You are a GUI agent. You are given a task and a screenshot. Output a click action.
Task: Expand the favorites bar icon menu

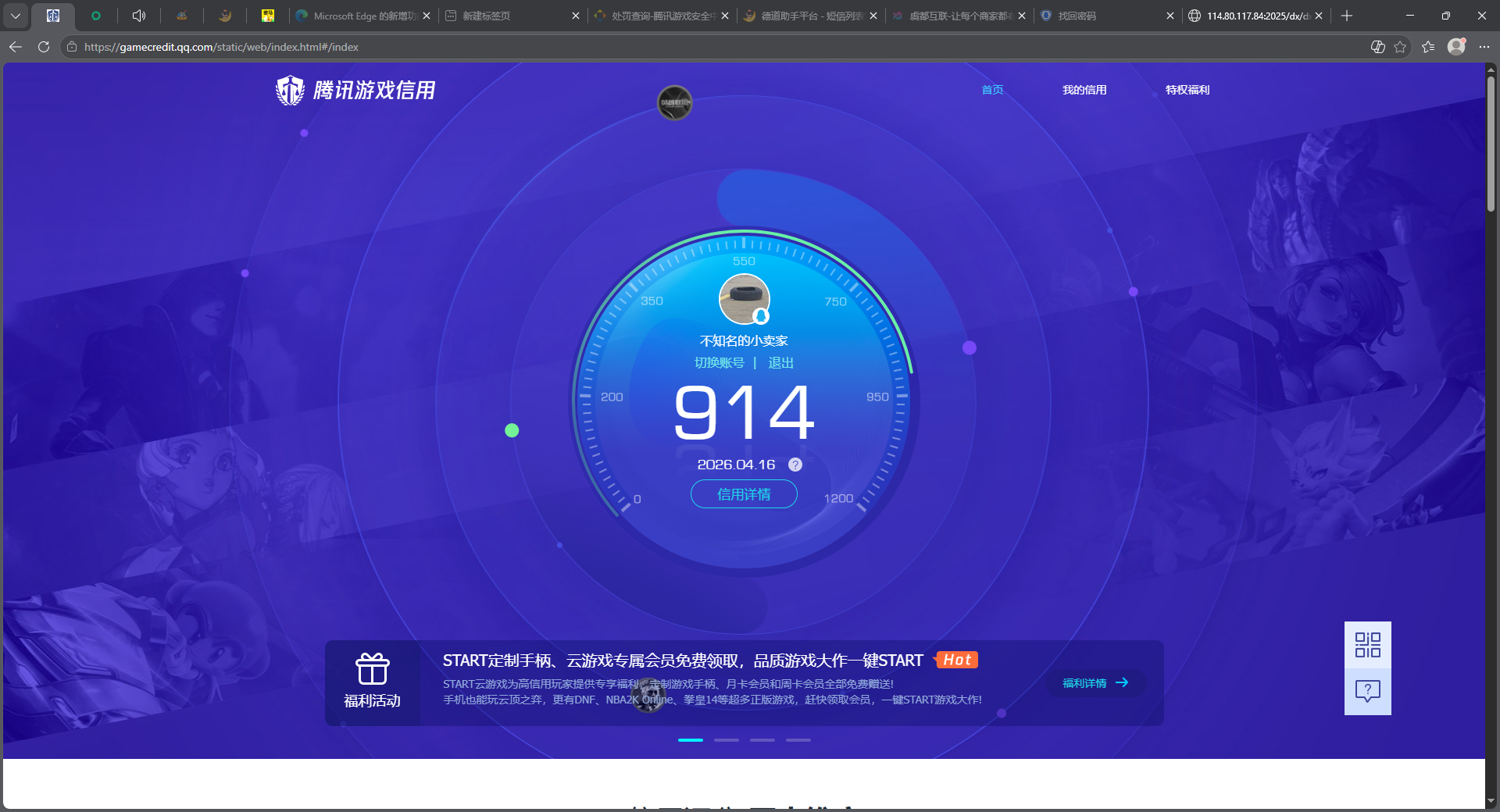click(1428, 47)
